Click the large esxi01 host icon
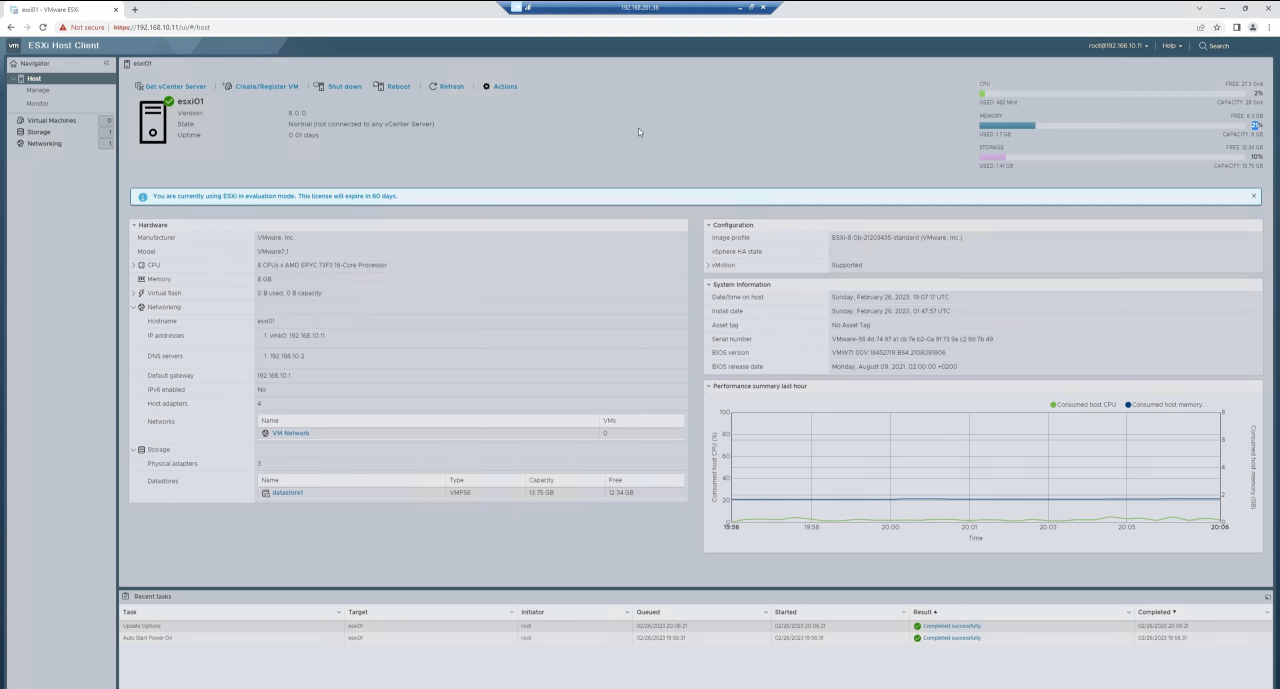The height and width of the screenshot is (689, 1280). tap(153, 121)
